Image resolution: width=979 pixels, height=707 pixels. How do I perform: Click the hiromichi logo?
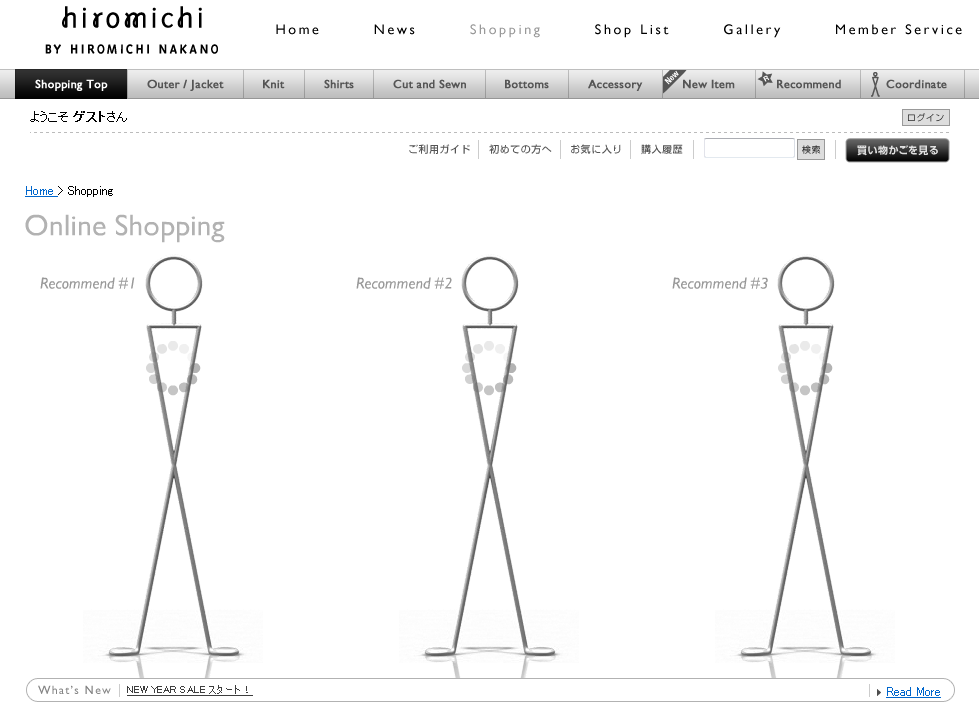(x=132, y=30)
